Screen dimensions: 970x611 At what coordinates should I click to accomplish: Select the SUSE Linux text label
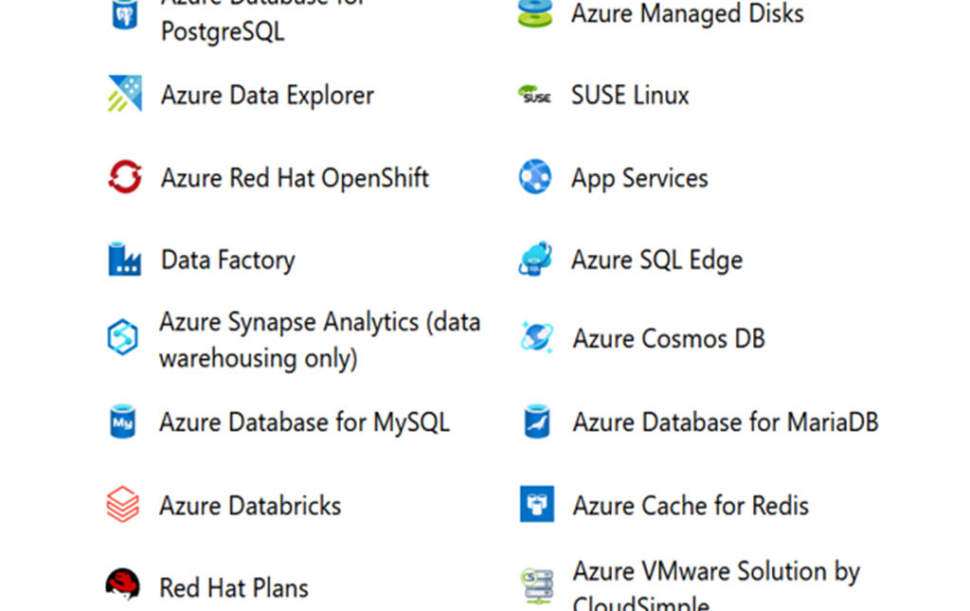(x=630, y=95)
